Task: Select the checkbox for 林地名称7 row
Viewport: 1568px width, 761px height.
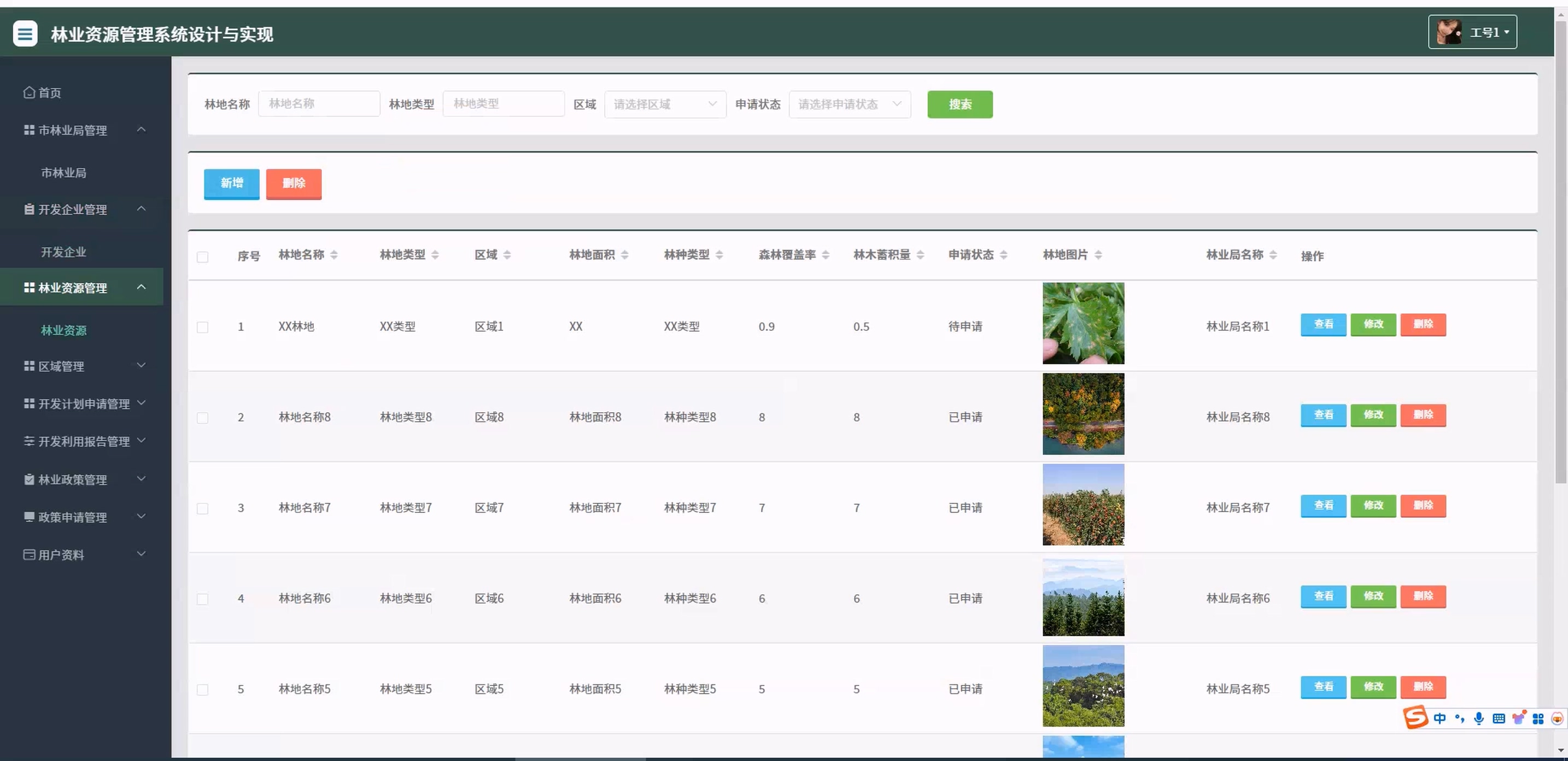Action: (x=203, y=508)
